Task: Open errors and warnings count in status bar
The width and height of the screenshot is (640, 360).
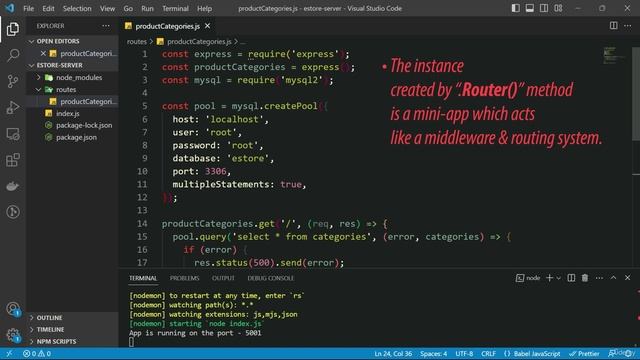Action: [37, 353]
